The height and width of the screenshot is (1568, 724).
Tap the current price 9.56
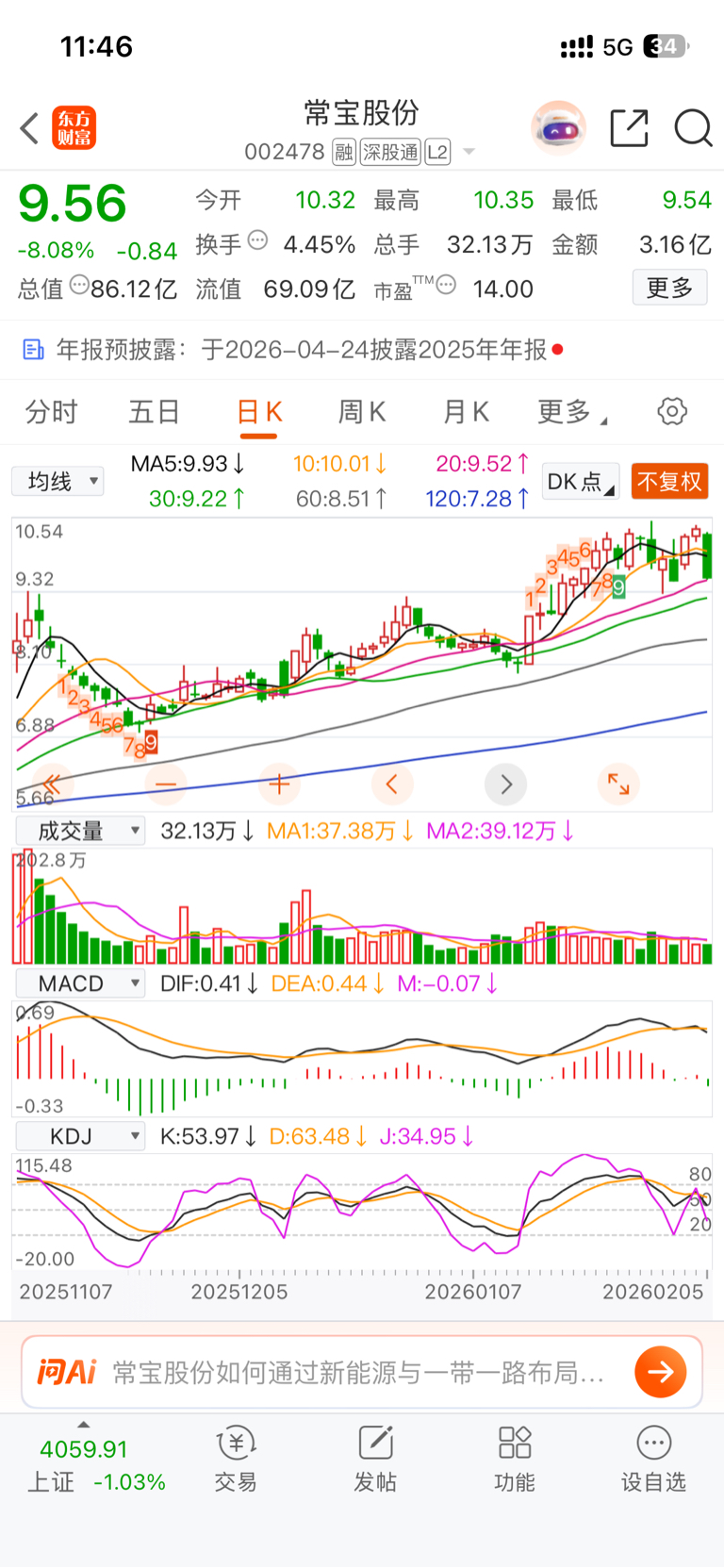73,204
